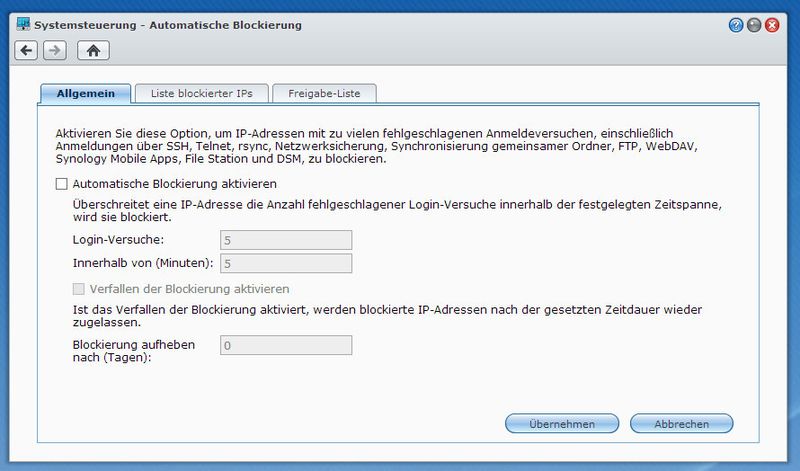Click the Systemsteuerung icon in title bar
The height and width of the screenshot is (471, 800).
coord(23,24)
